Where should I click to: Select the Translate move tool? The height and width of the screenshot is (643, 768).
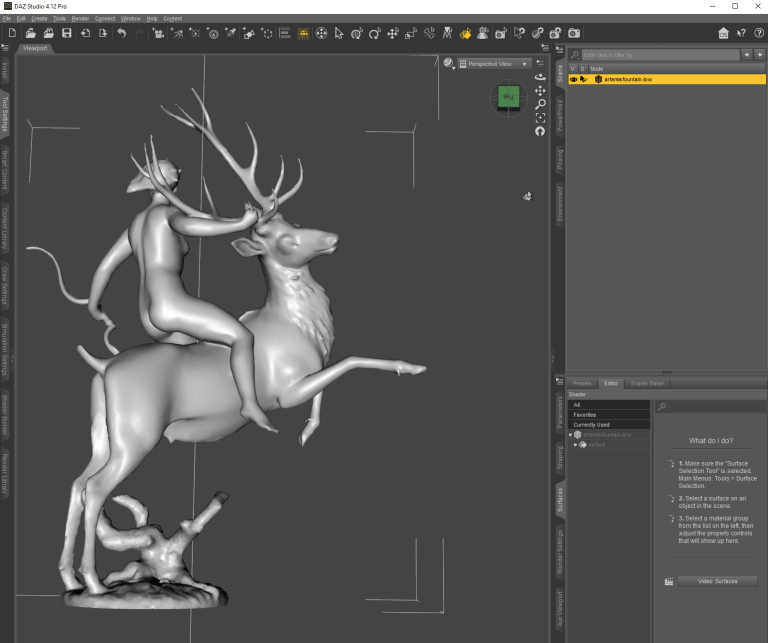[x=392, y=33]
